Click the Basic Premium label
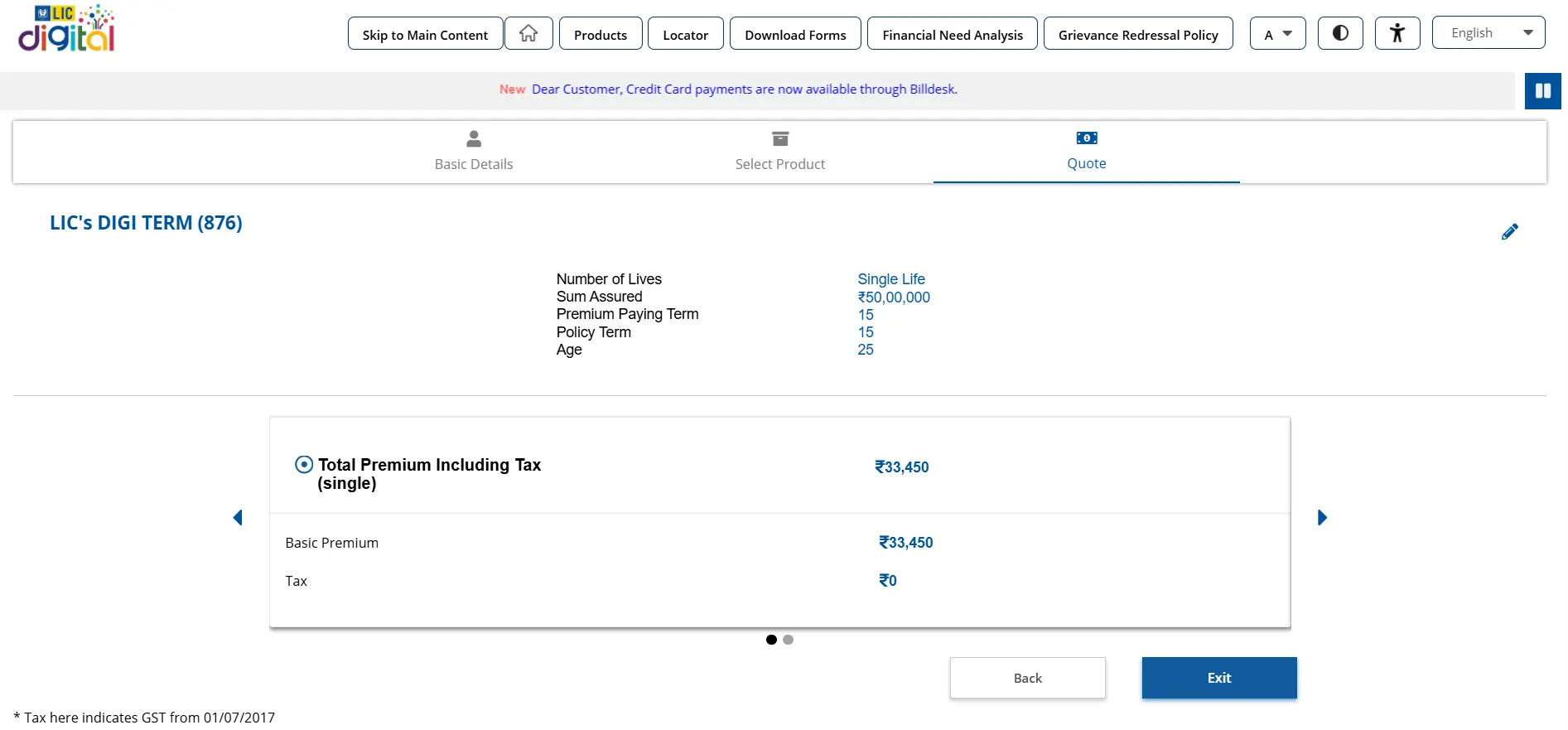The height and width of the screenshot is (730, 1568). coord(331,543)
